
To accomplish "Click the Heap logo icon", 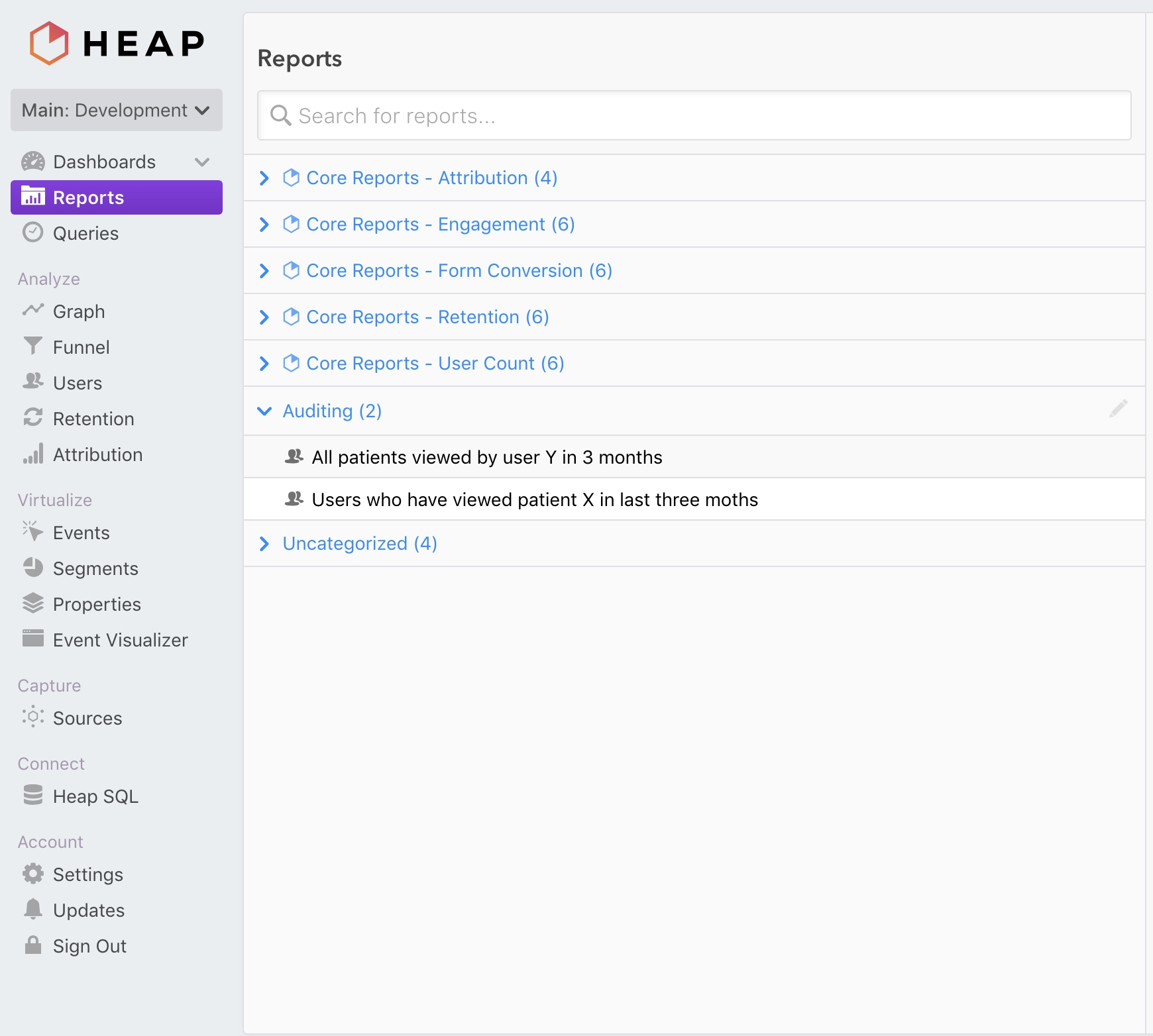I will (49, 43).
